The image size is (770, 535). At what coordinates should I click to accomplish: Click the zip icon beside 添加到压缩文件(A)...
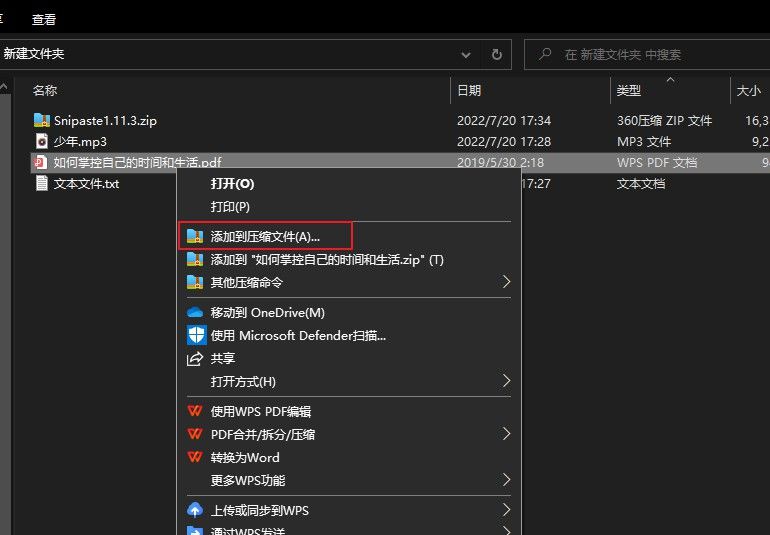pyautogui.click(x=195, y=237)
